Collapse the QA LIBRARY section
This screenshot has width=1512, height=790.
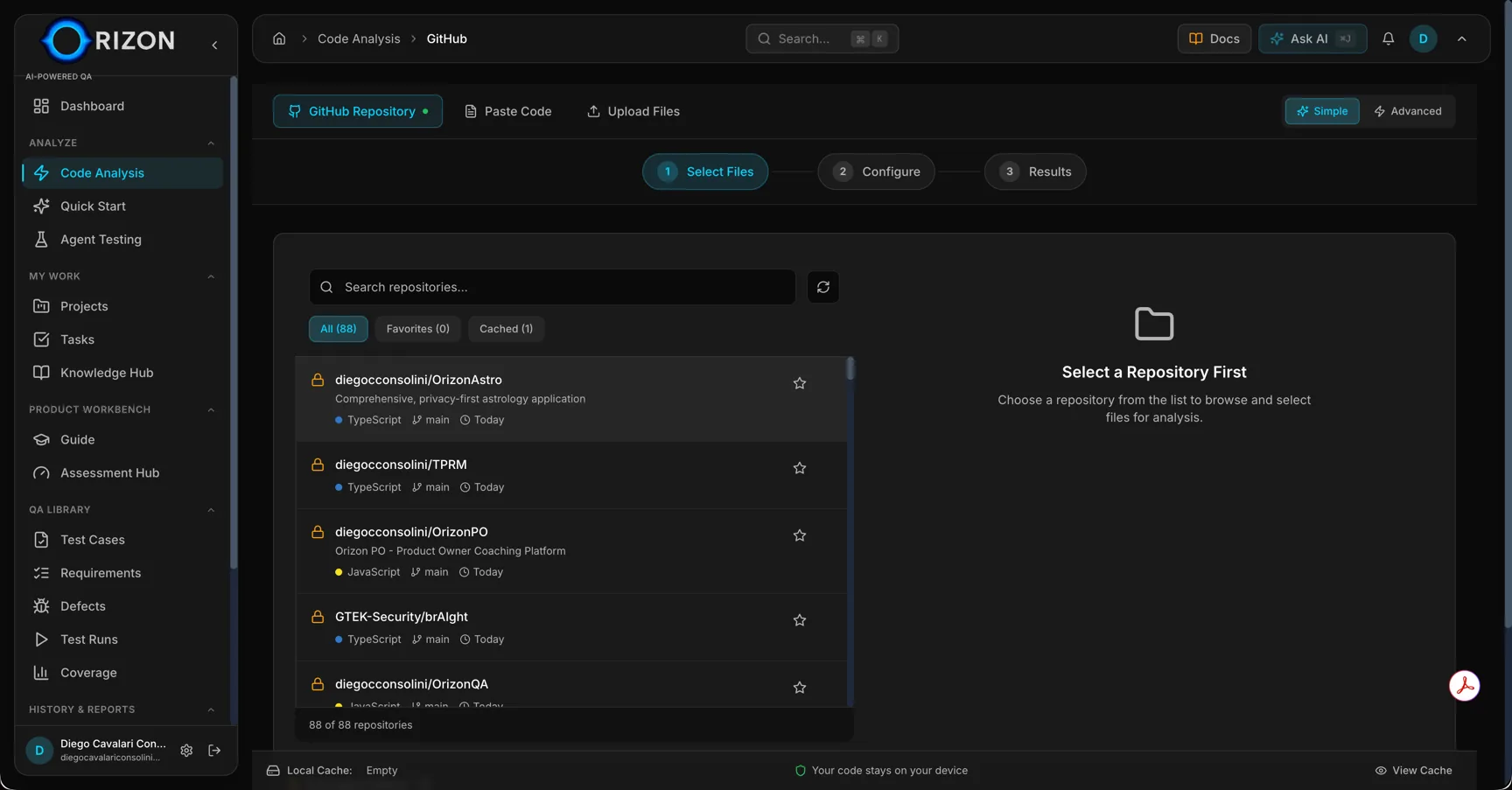coord(211,509)
